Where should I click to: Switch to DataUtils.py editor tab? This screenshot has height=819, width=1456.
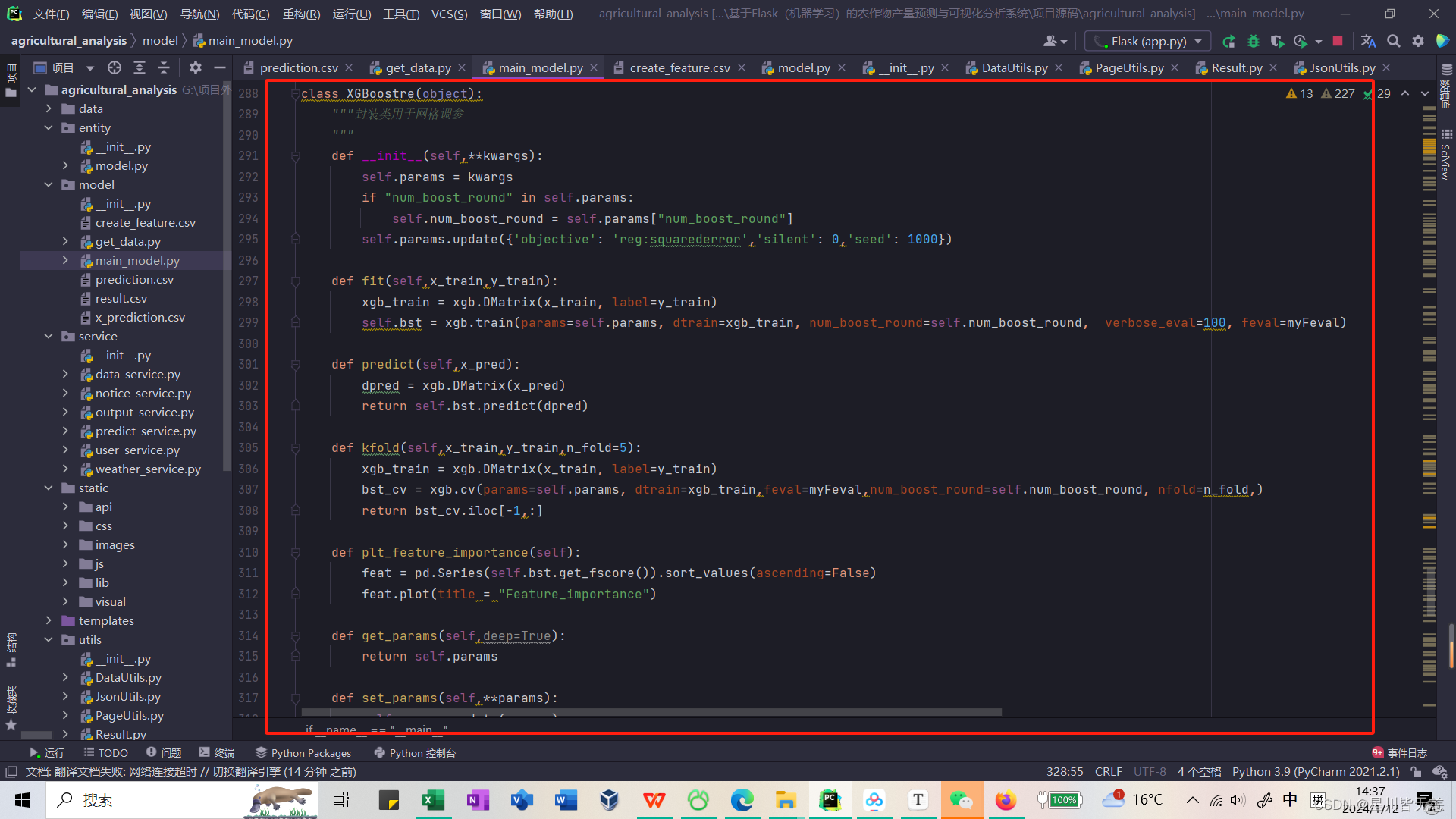point(1013,68)
